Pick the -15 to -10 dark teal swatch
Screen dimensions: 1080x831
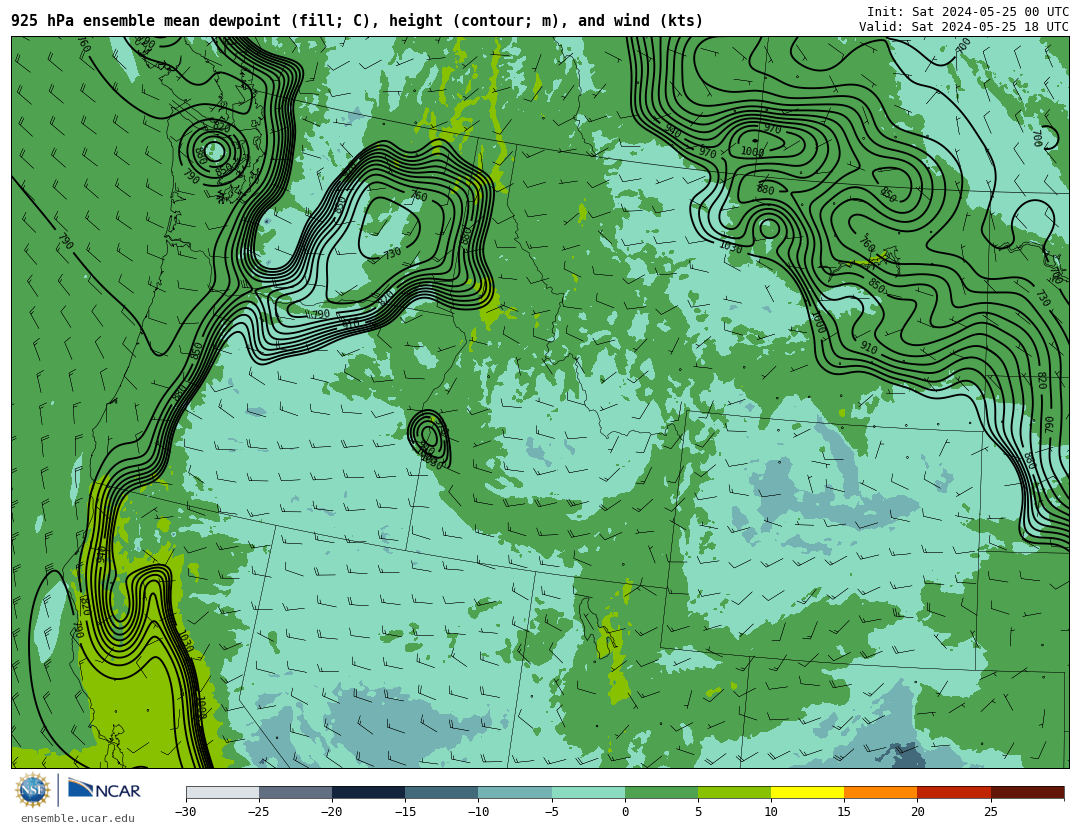[442, 792]
